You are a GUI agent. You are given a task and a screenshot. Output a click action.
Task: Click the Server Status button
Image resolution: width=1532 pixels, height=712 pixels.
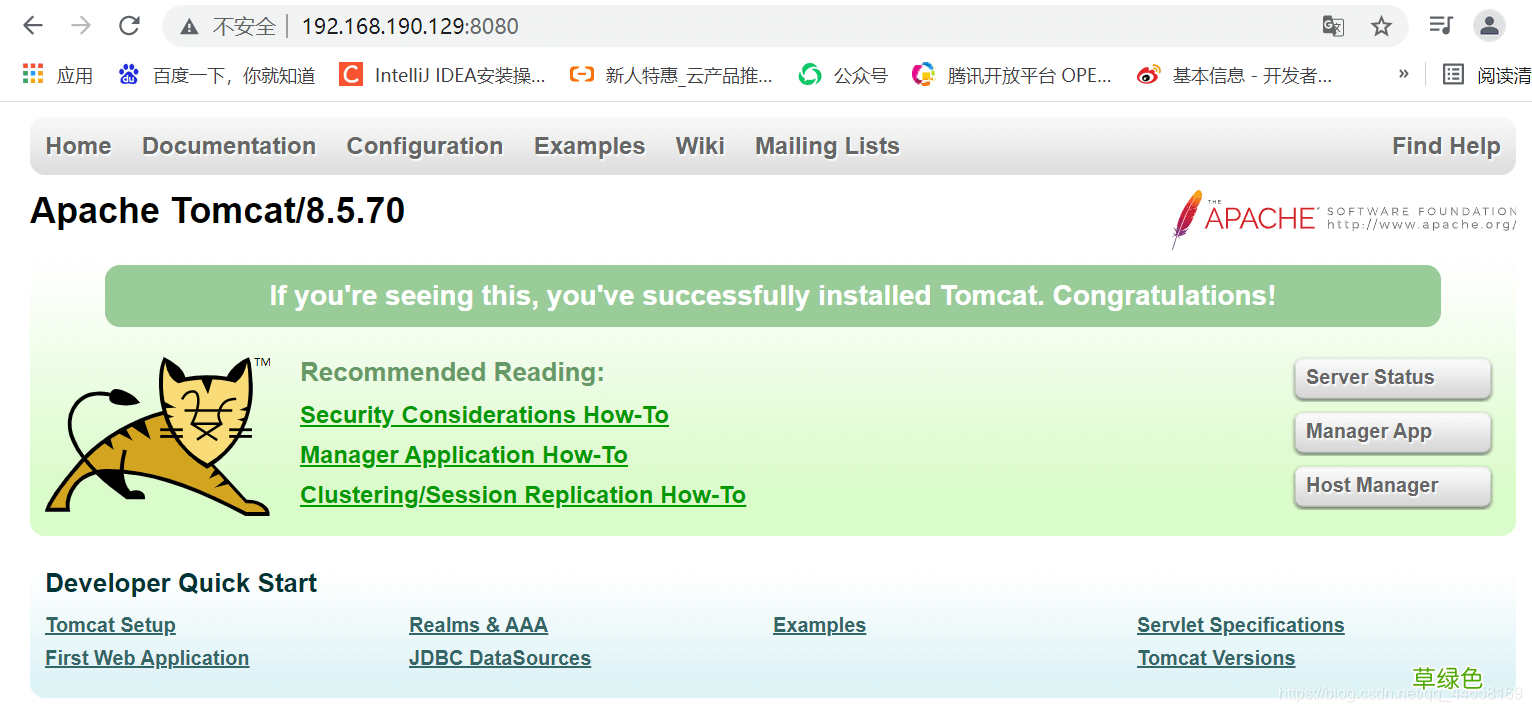(x=1392, y=378)
